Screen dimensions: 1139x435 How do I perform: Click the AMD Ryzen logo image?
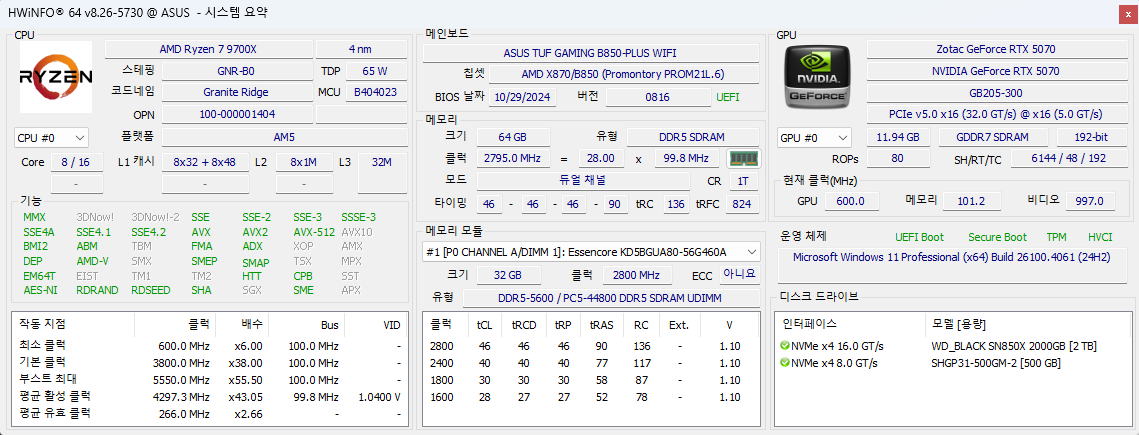pos(56,77)
